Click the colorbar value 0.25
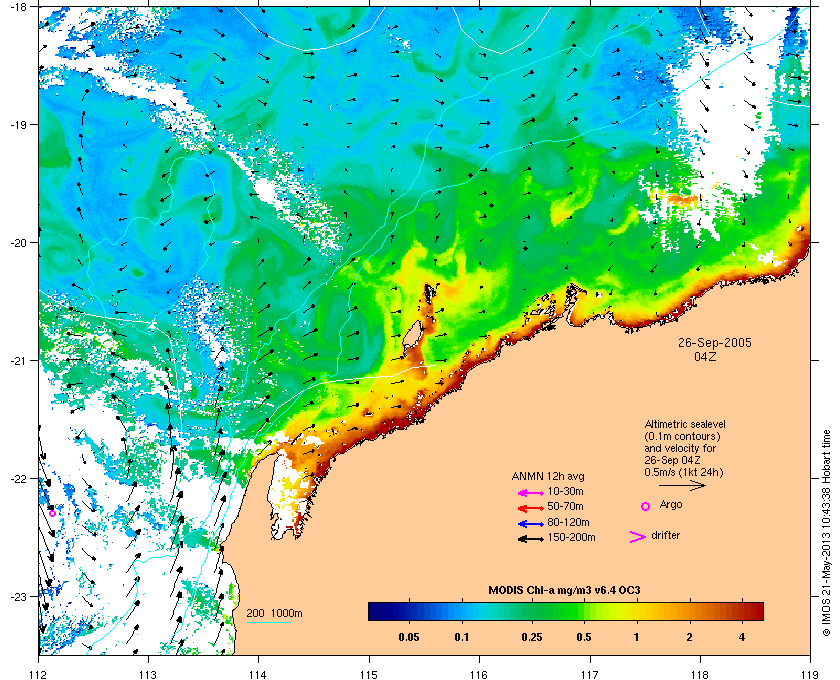Image resolution: width=840 pixels, height=680 pixels. pyautogui.click(x=532, y=637)
